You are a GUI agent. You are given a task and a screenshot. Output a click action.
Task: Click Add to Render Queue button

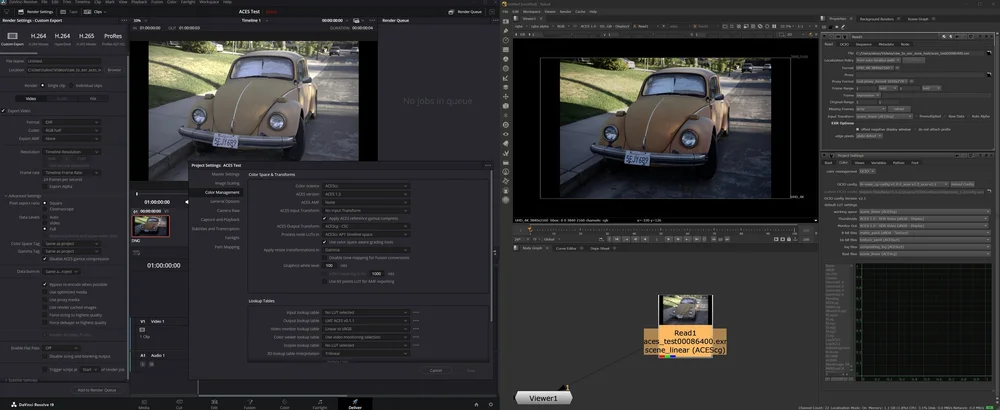click(97, 389)
